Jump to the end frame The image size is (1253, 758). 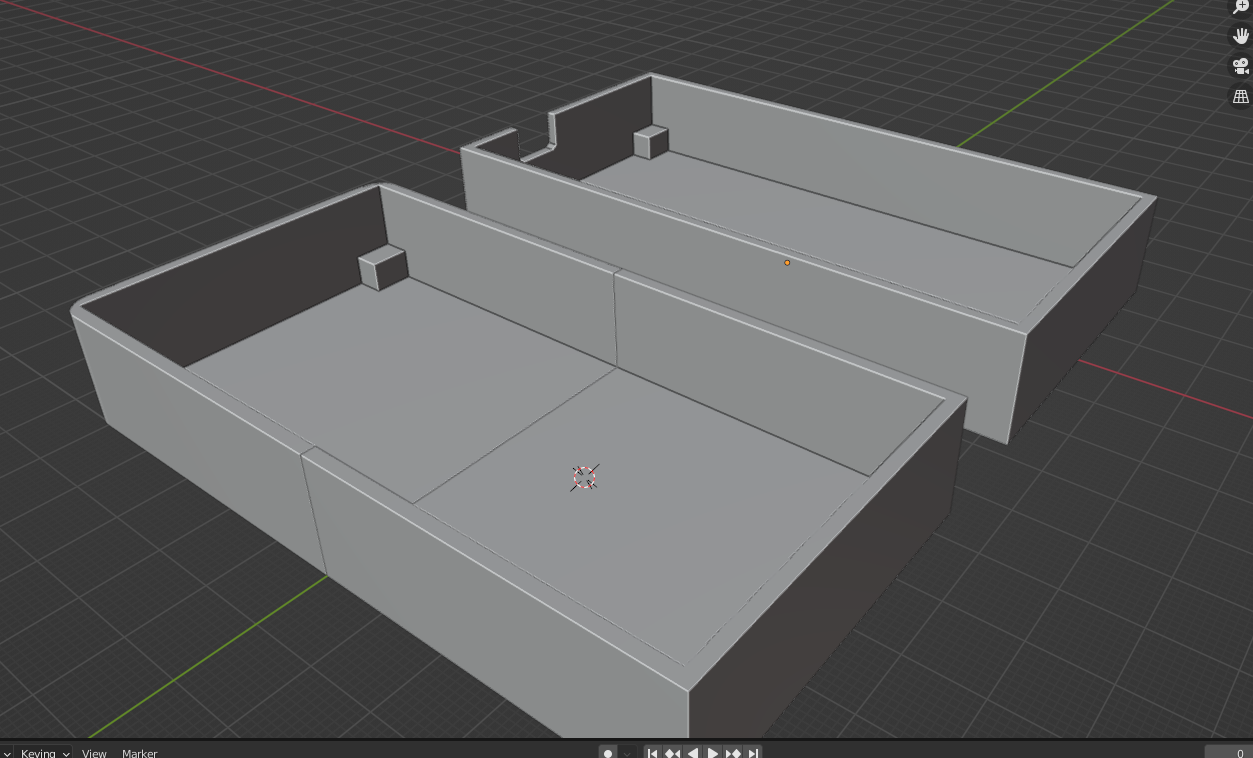point(753,753)
